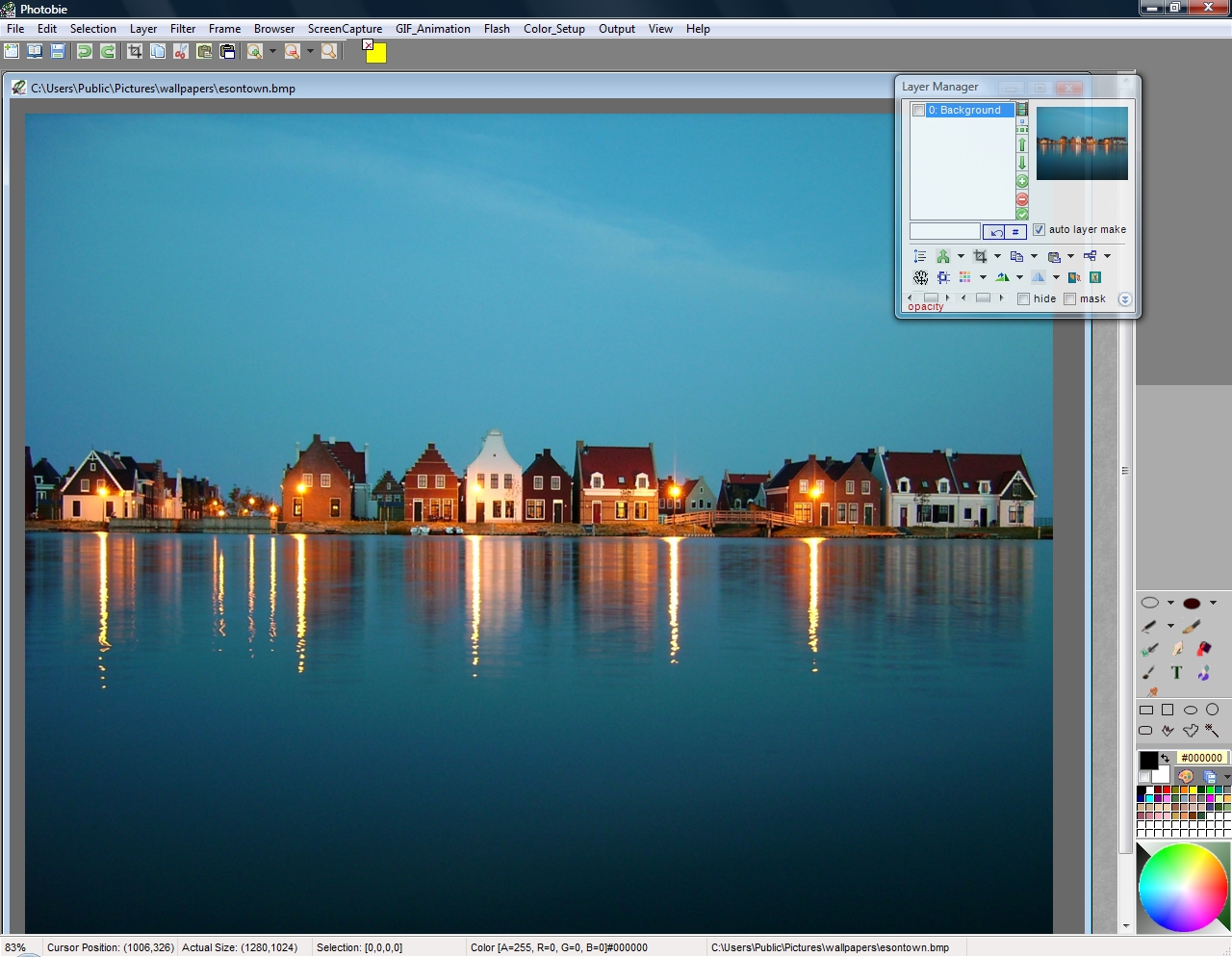Click the Save floppy disk icon
This screenshot has height=957, width=1232.
58,51
